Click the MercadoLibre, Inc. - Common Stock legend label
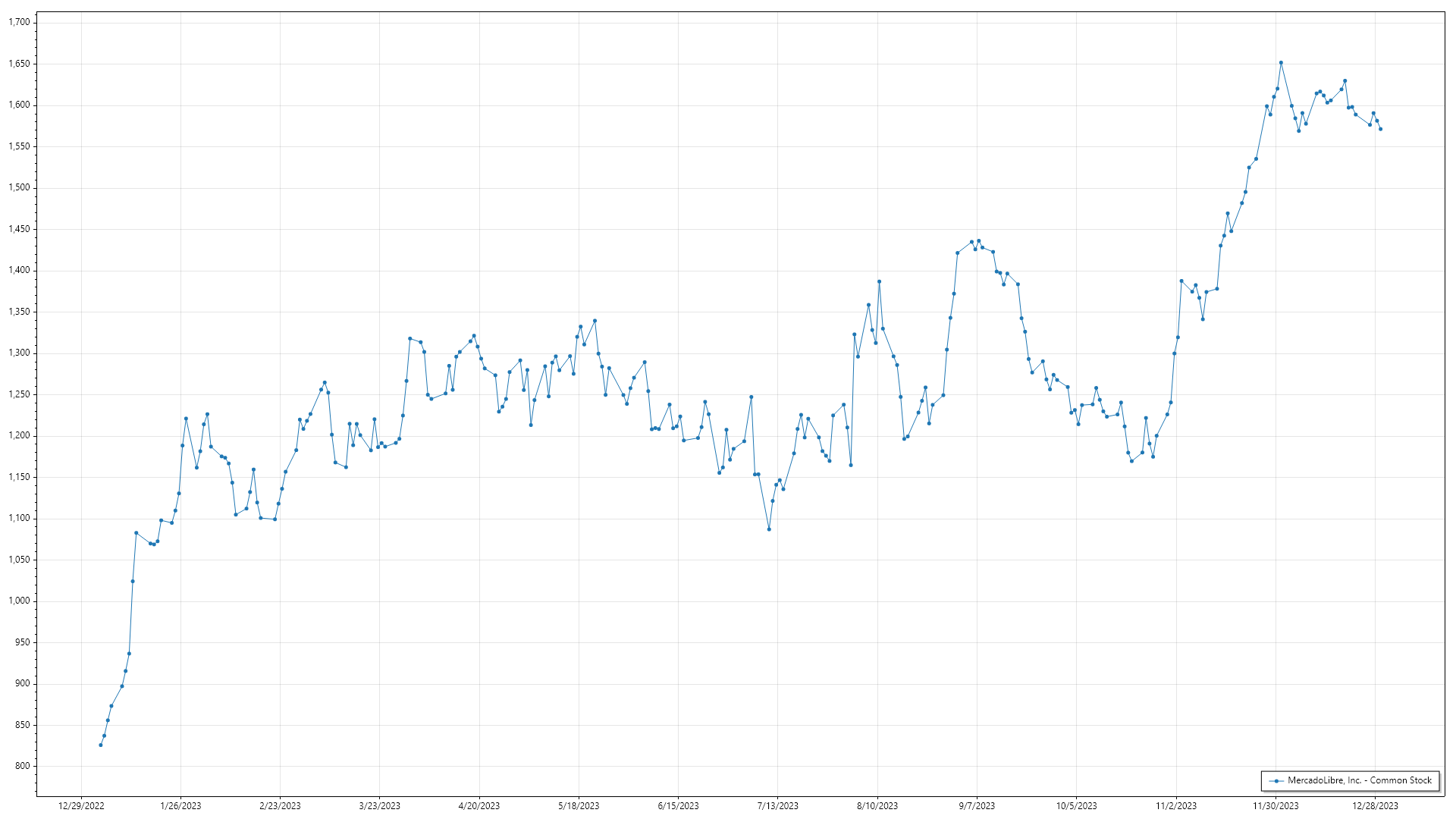The width and height of the screenshot is (1456, 819). tap(1359, 780)
